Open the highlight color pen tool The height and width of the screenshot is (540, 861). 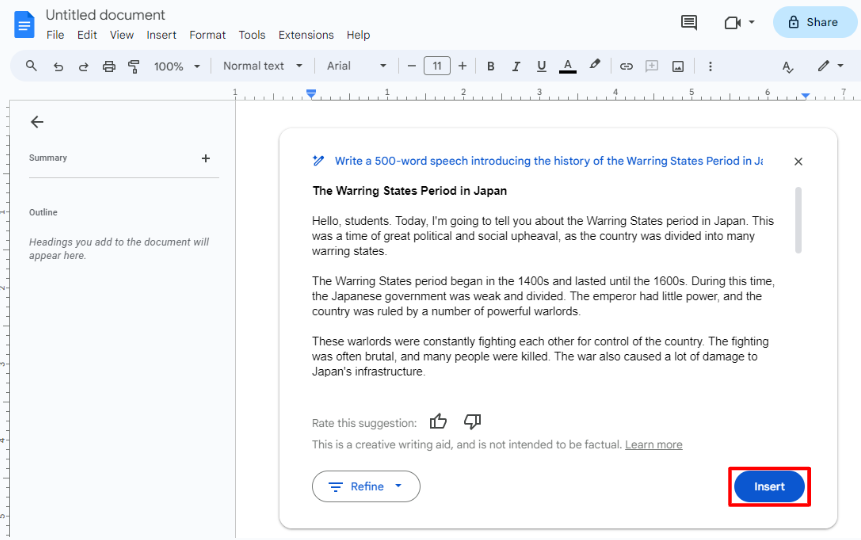click(595, 65)
